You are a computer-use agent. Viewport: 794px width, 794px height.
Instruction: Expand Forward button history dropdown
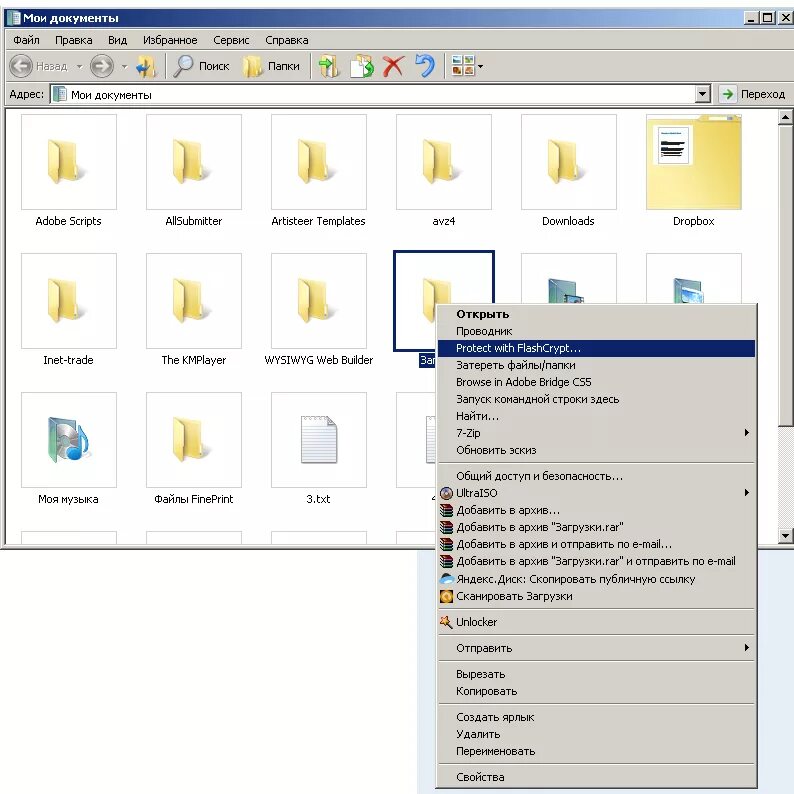click(x=125, y=66)
